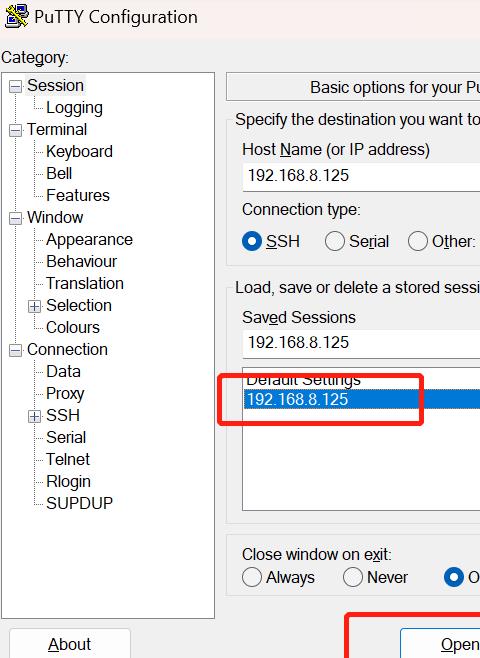The width and height of the screenshot is (480, 658).
Task: Select Proxy under Connection
Action: click(x=65, y=394)
